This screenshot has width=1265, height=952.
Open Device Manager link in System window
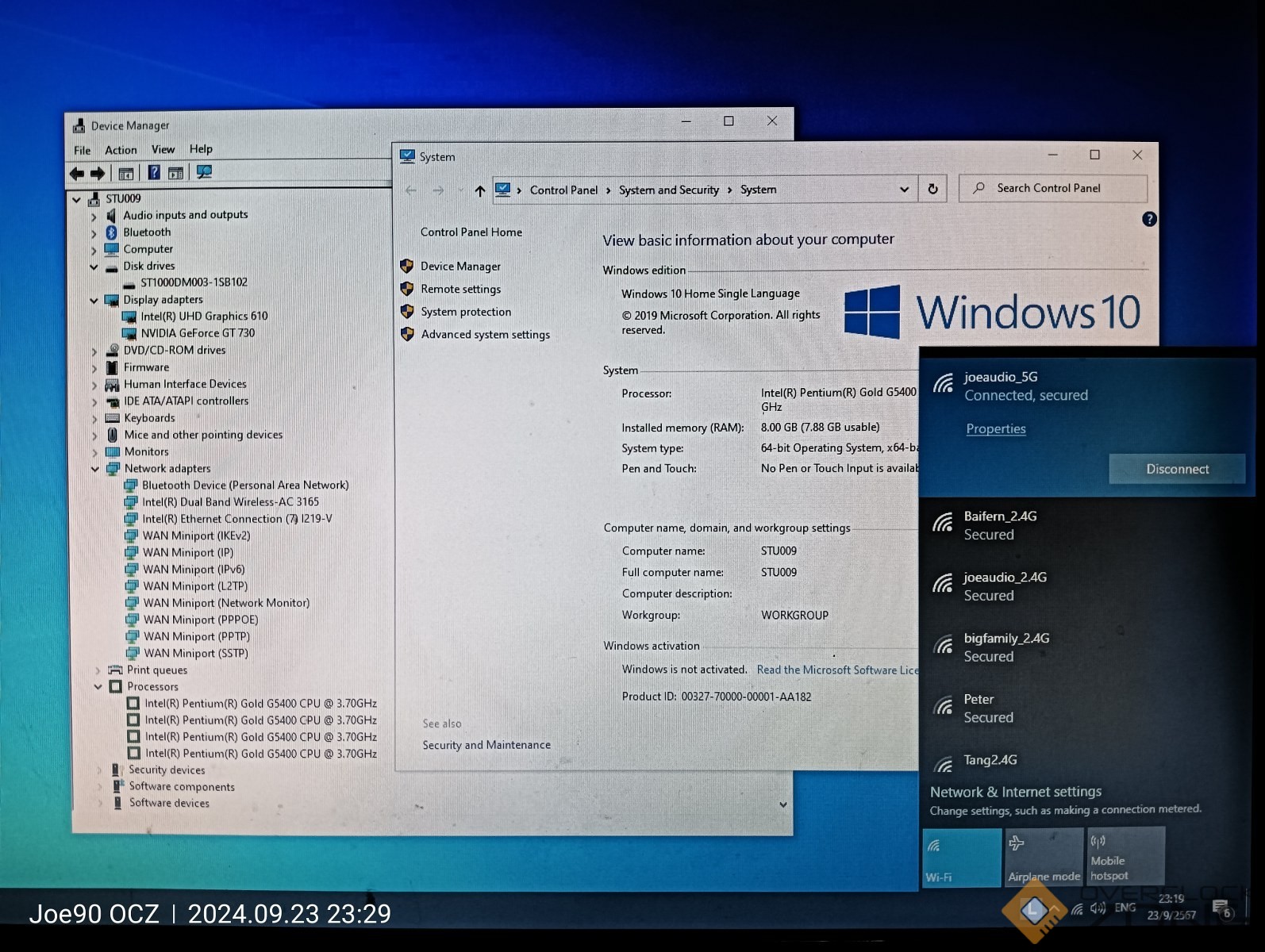(x=461, y=267)
